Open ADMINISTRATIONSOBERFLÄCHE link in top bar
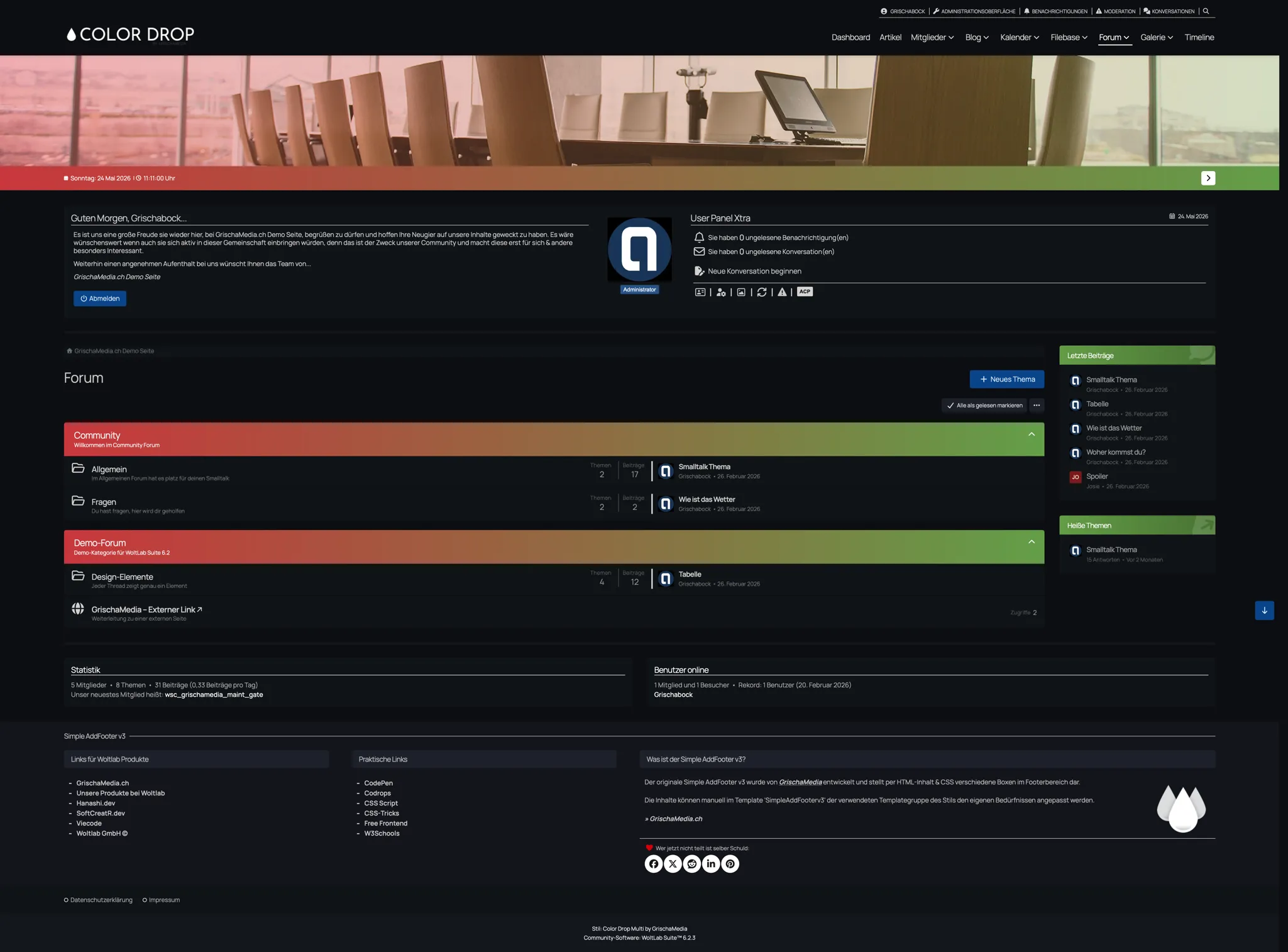The image size is (1288, 952). click(974, 11)
